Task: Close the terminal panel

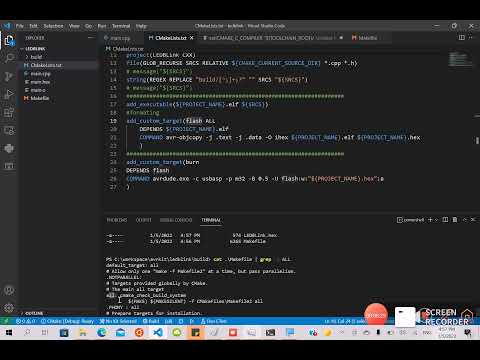Action: point(473,220)
